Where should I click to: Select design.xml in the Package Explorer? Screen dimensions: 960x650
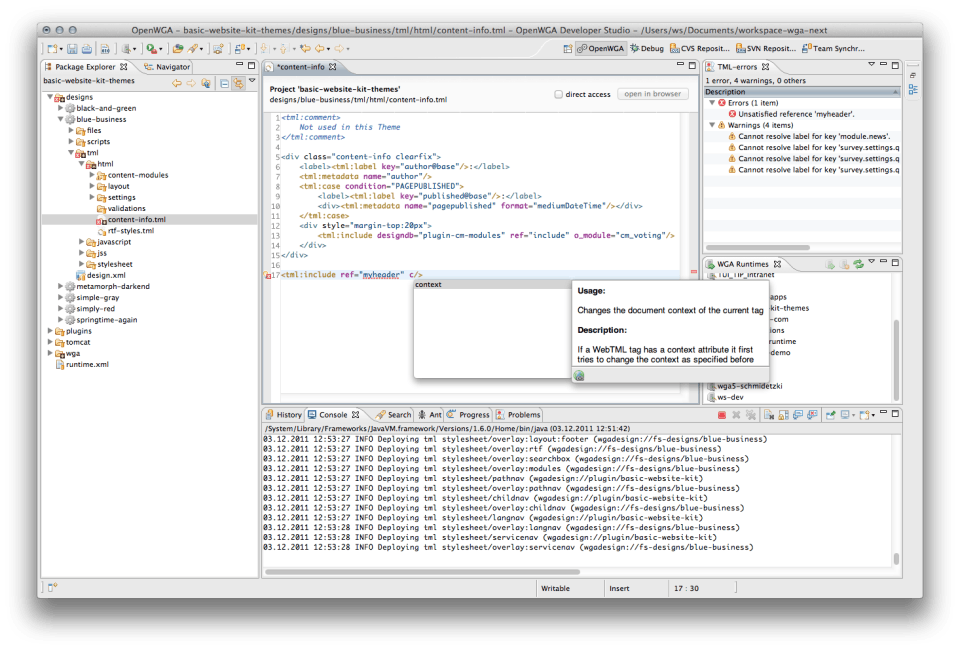pos(105,275)
